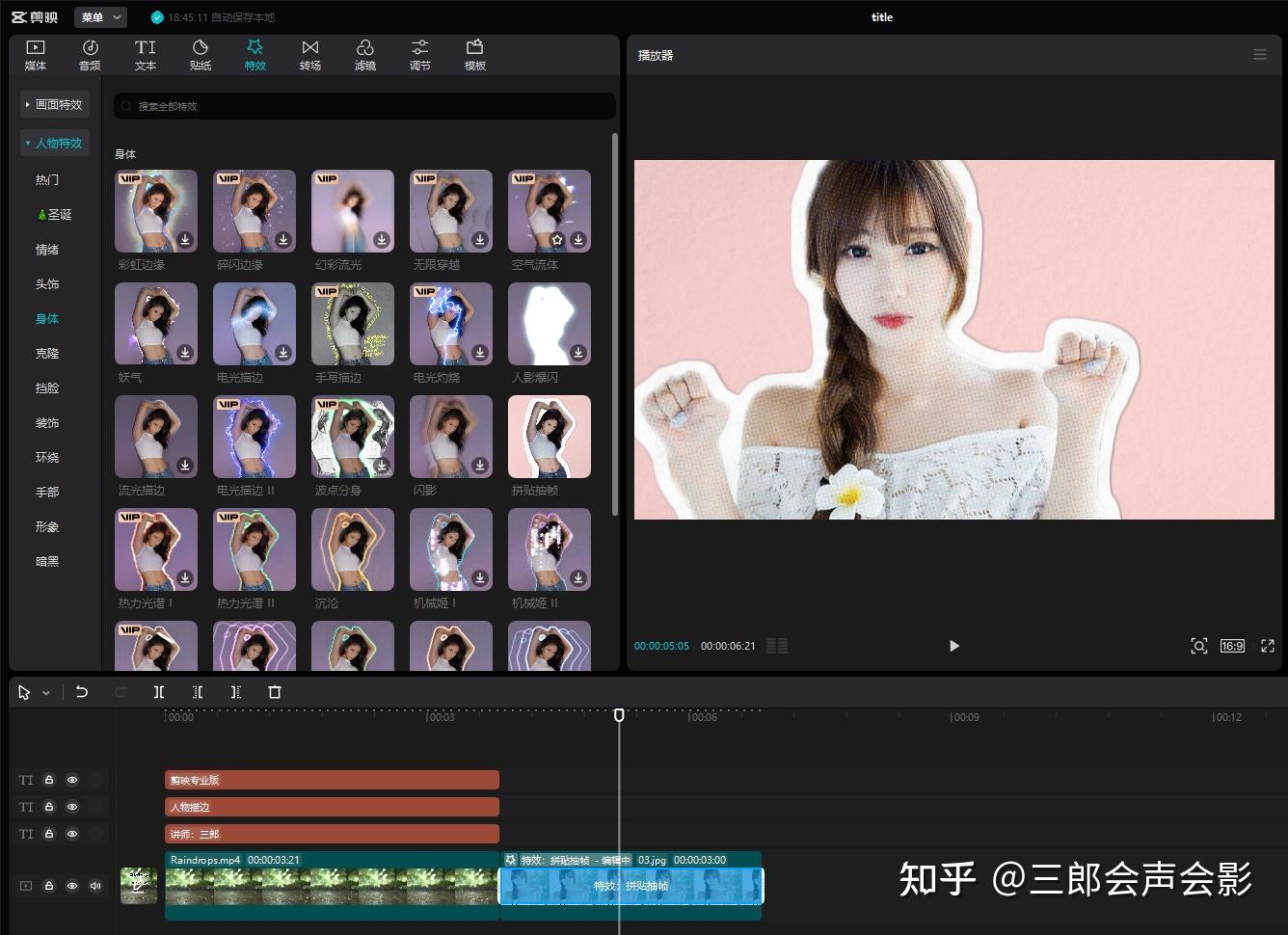Open the 模板 templates tab
Screen dimensions: 1288x935
coord(475,55)
